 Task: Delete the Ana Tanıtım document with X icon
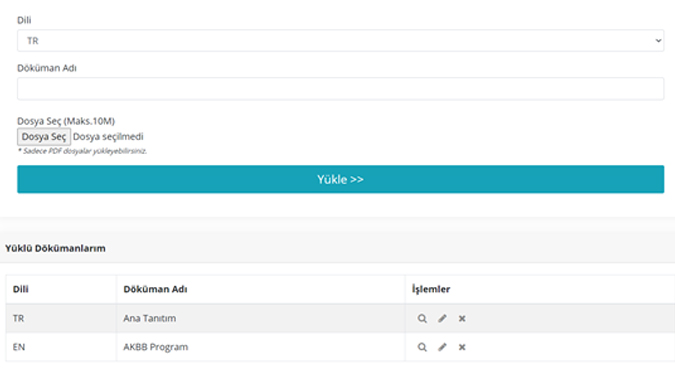pos(462,319)
